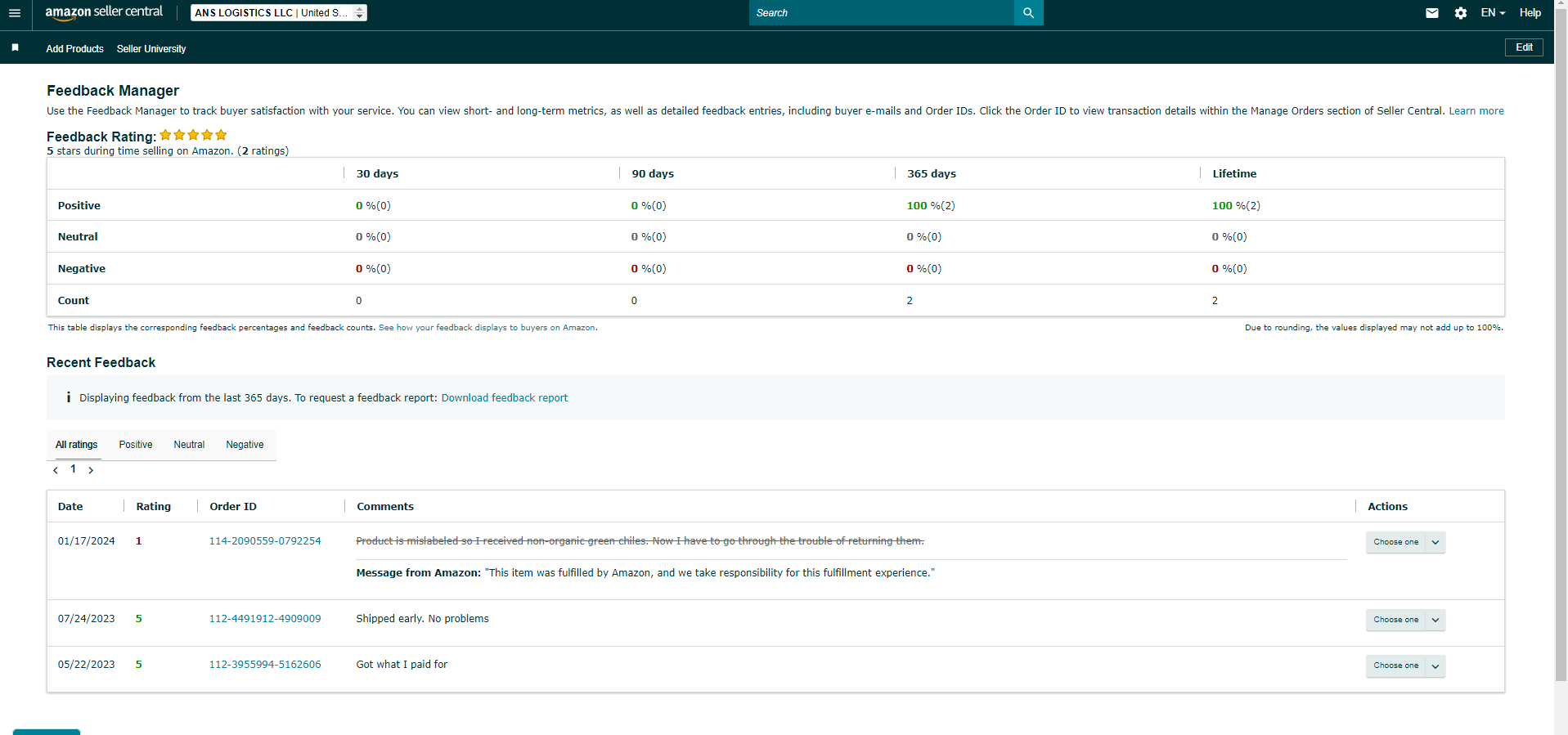The height and width of the screenshot is (735, 1568).
Task: Open the Help link
Action: click(x=1530, y=13)
